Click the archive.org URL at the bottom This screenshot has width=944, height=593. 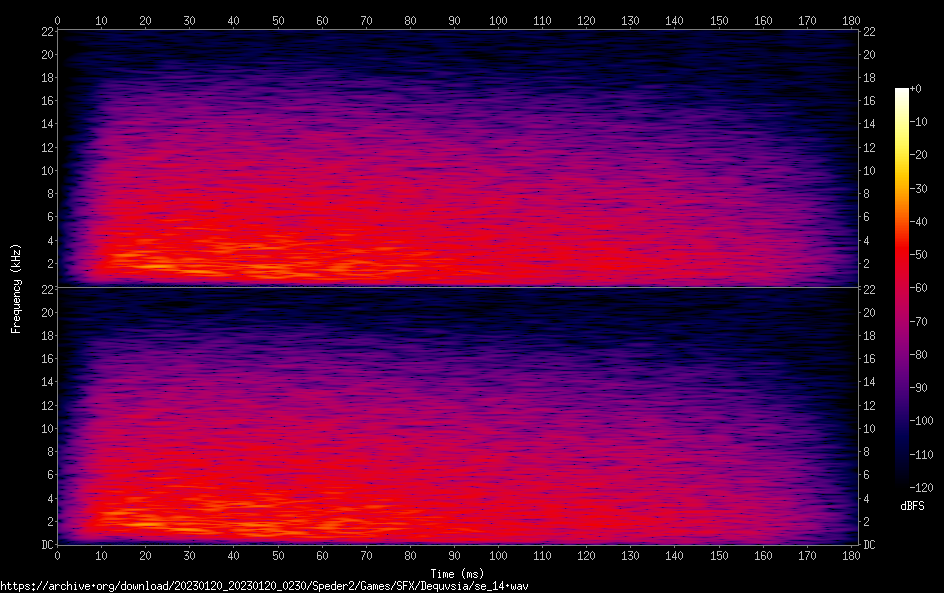[264, 586]
